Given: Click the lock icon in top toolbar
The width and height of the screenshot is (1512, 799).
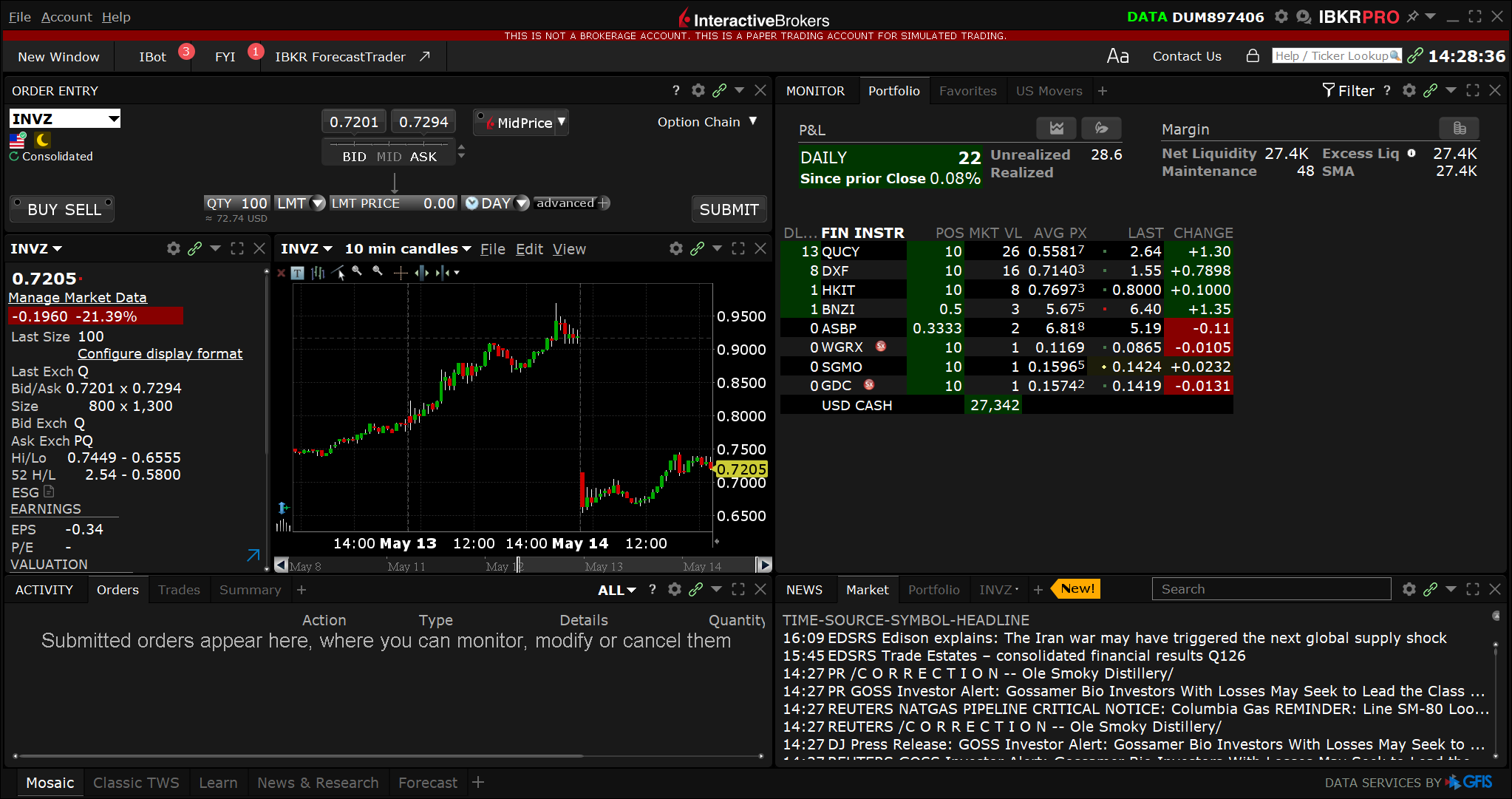Looking at the screenshot, I should tap(1253, 55).
